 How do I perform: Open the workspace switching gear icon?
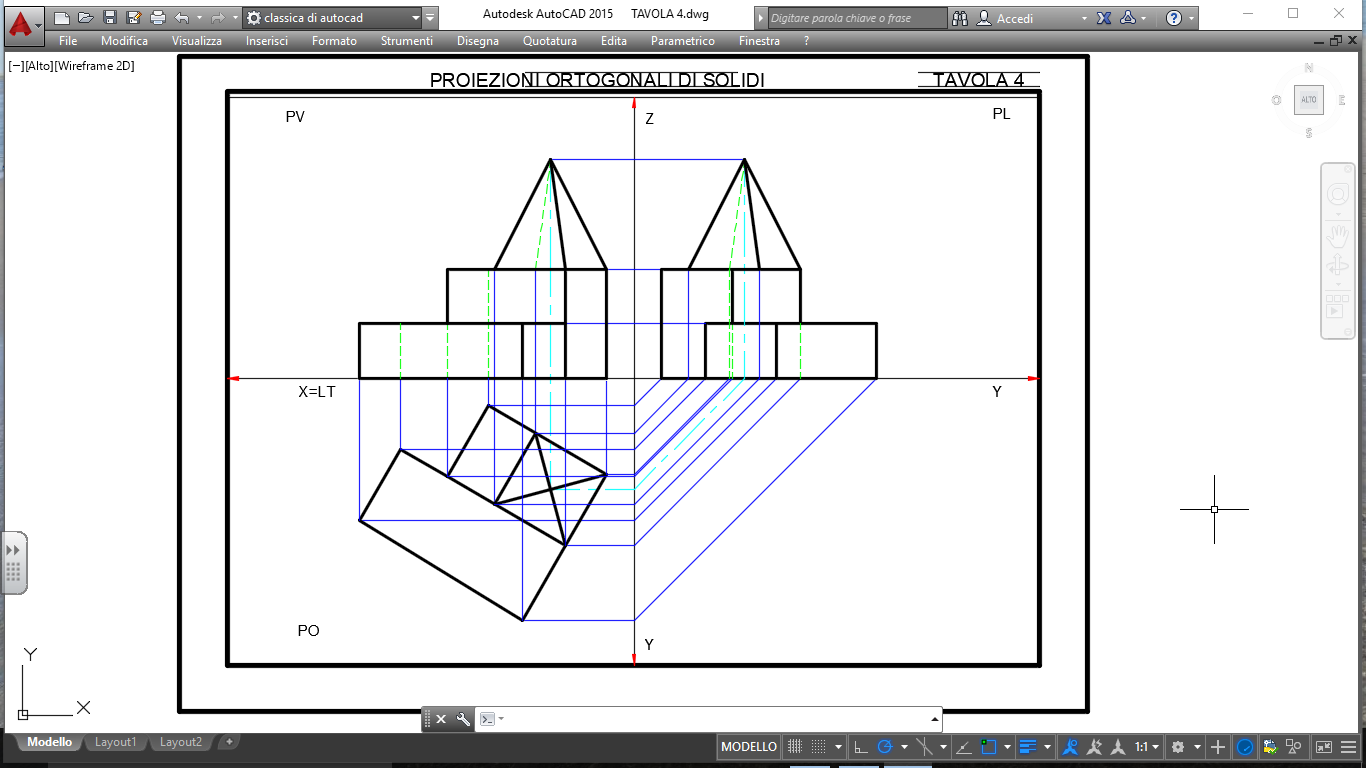click(1178, 746)
